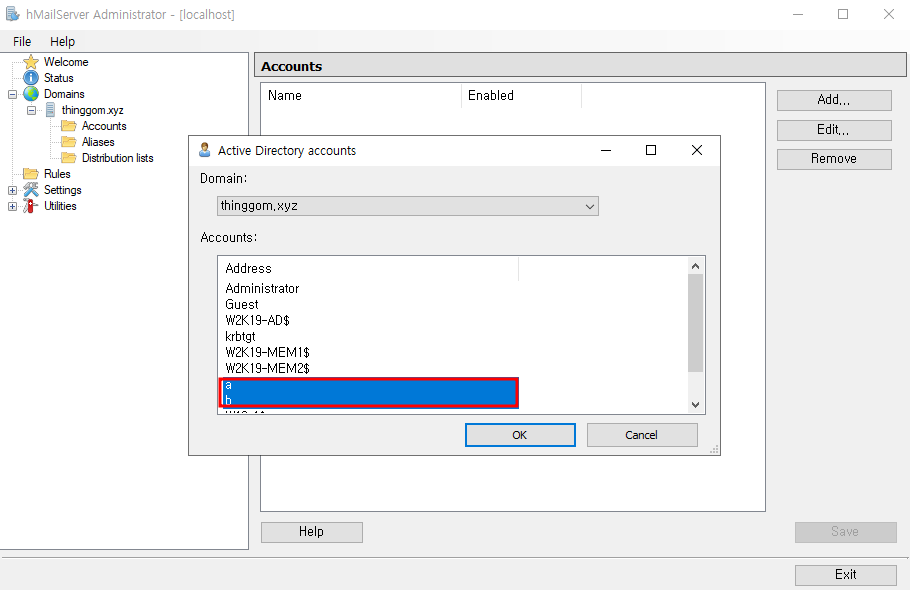Click the Utilities icon
Viewport: 910px width, 590px height.
pos(30,206)
